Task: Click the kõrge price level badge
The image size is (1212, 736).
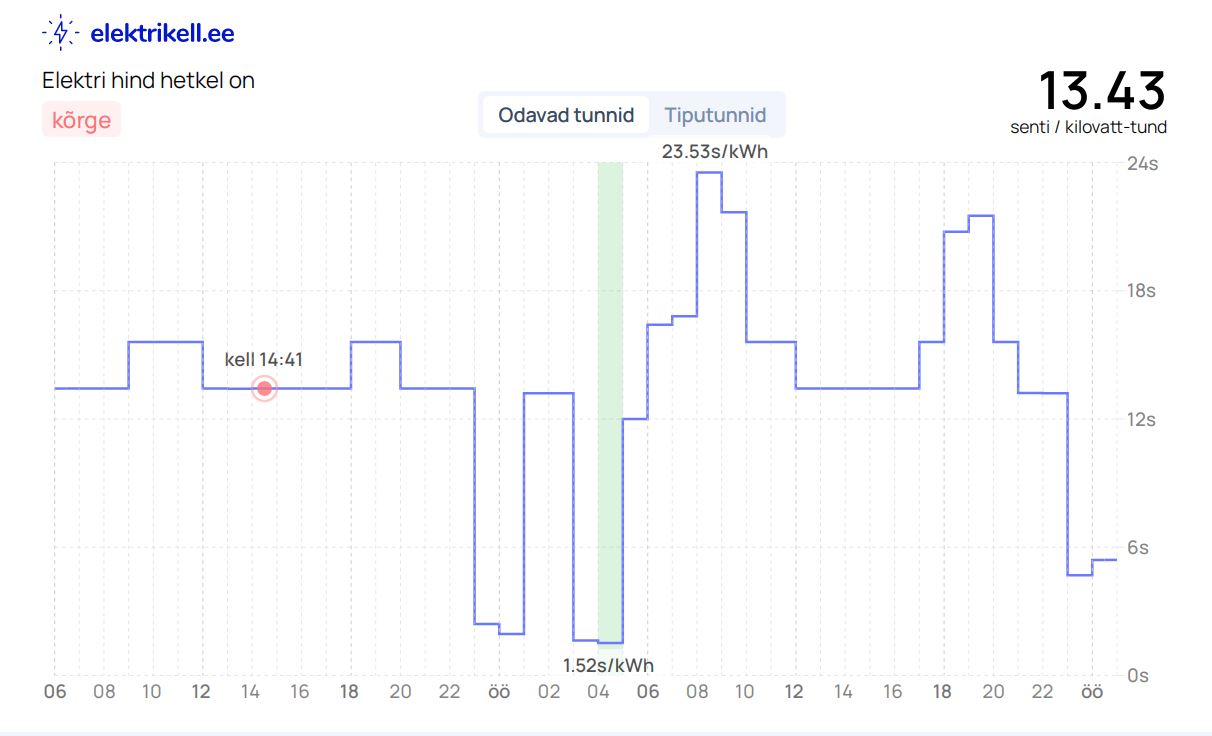Action: pyautogui.click(x=81, y=120)
